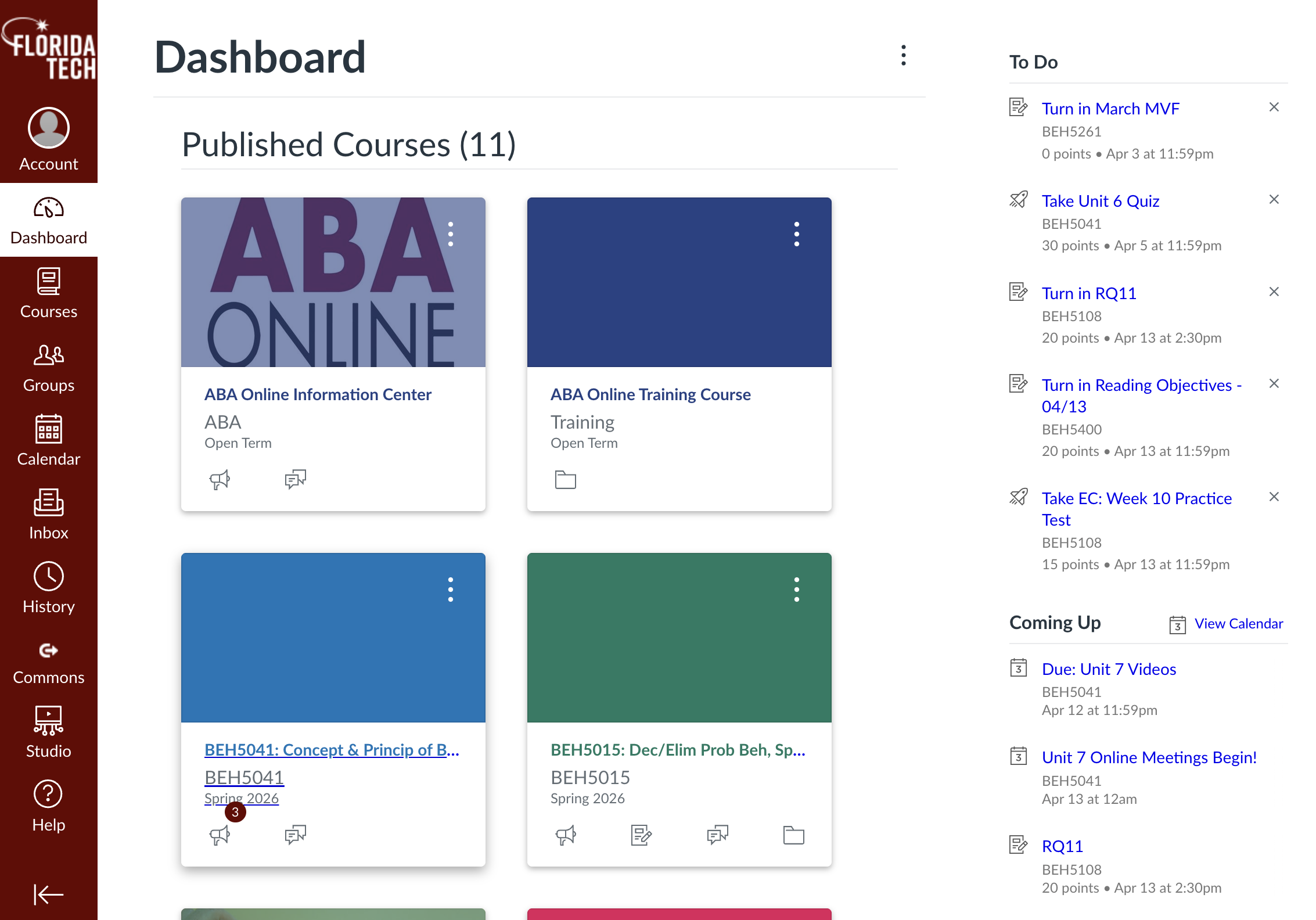
Task: Open announcements for BEH5015 course card
Action: pos(566,835)
